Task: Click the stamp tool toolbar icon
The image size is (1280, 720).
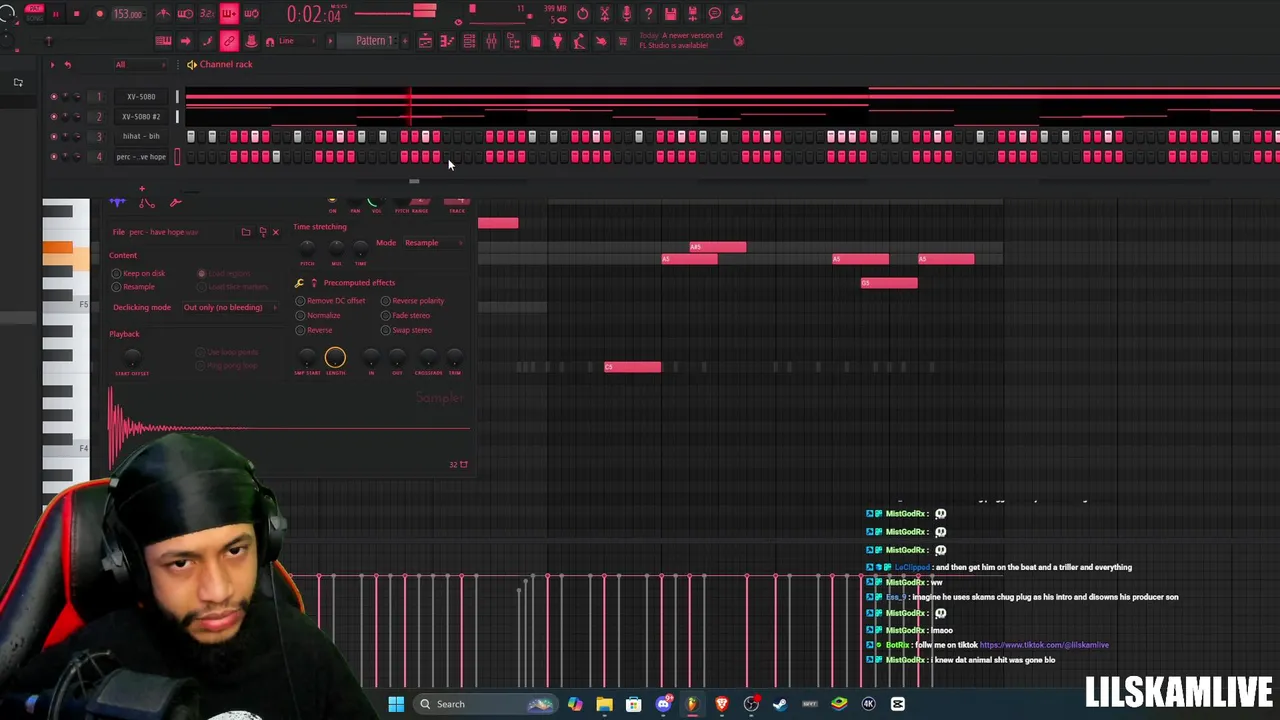Action: [251, 41]
